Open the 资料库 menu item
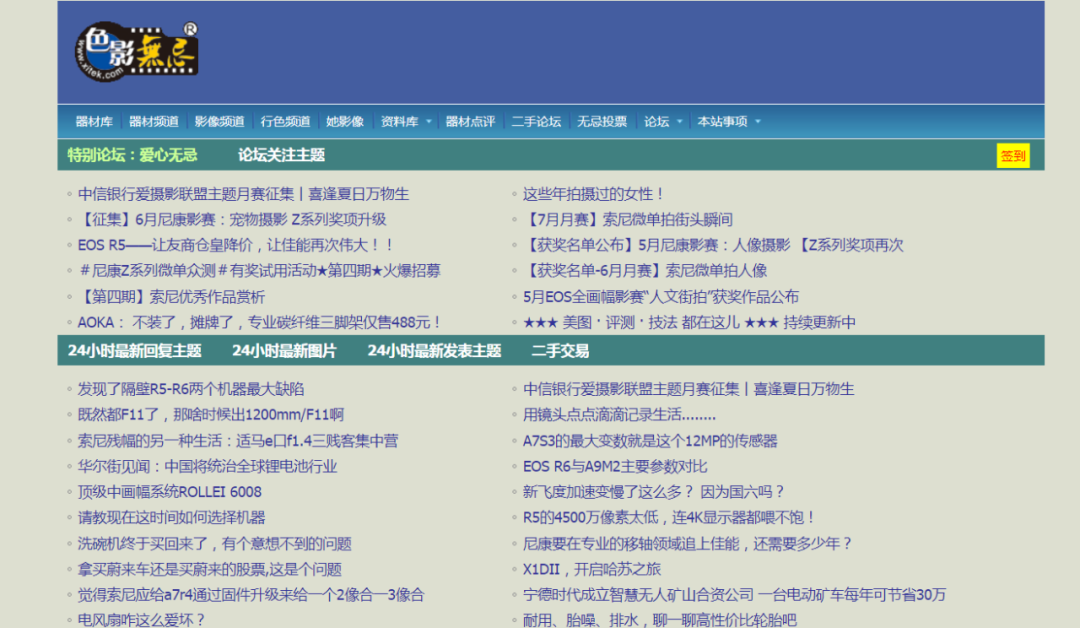1080x628 pixels. point(399,122)
